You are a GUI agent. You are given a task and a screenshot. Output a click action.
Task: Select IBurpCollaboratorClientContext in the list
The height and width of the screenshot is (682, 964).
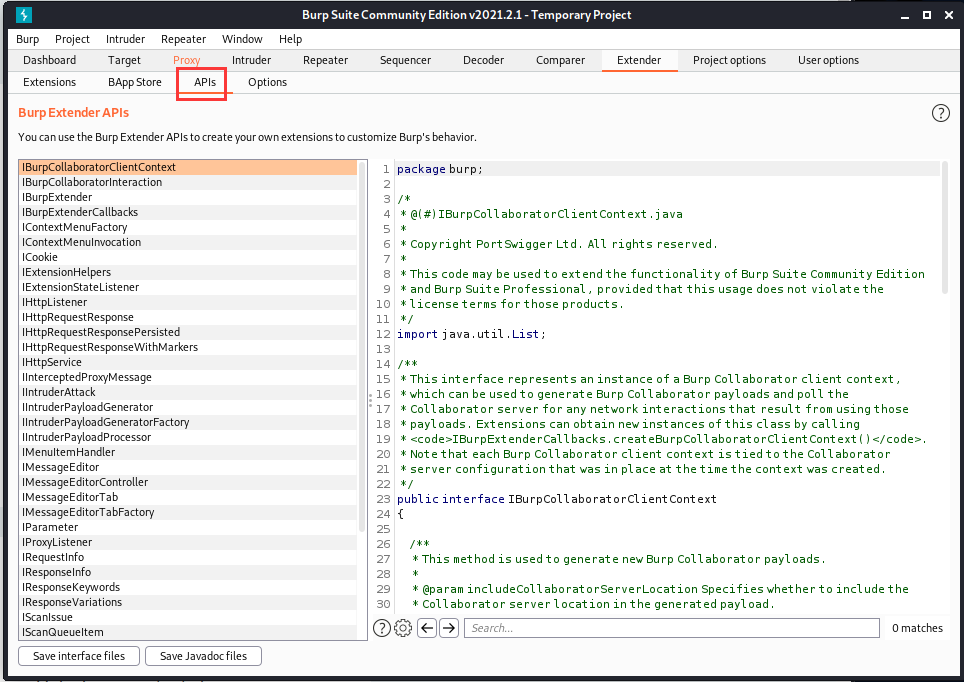(188, 167)
